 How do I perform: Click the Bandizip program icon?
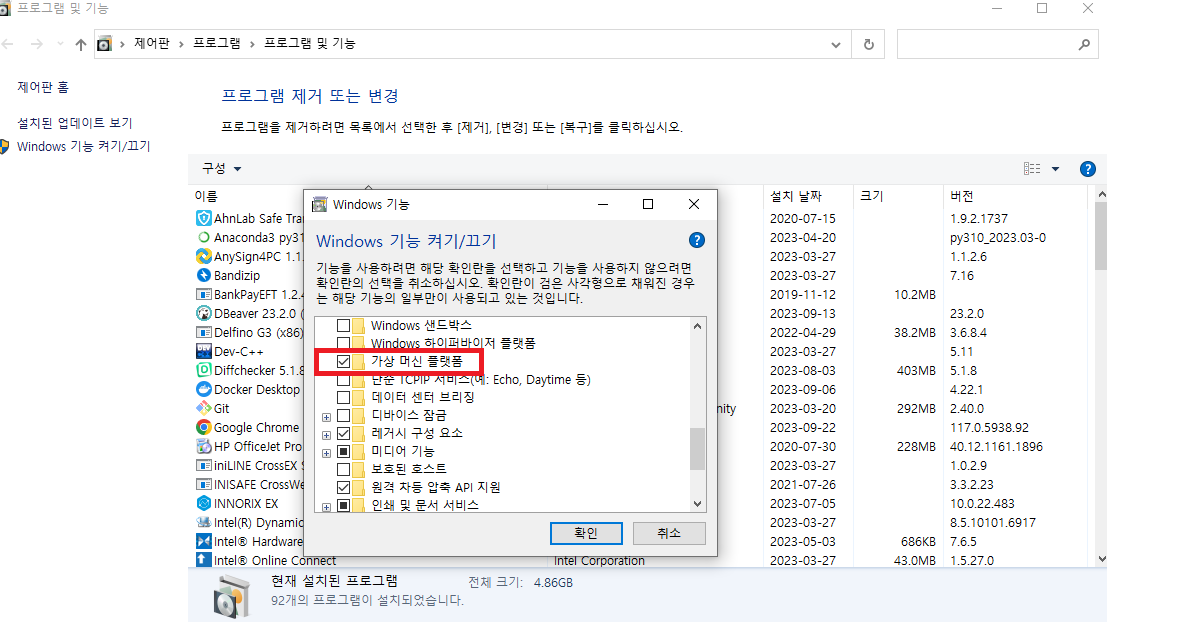(x=203, y=276)
